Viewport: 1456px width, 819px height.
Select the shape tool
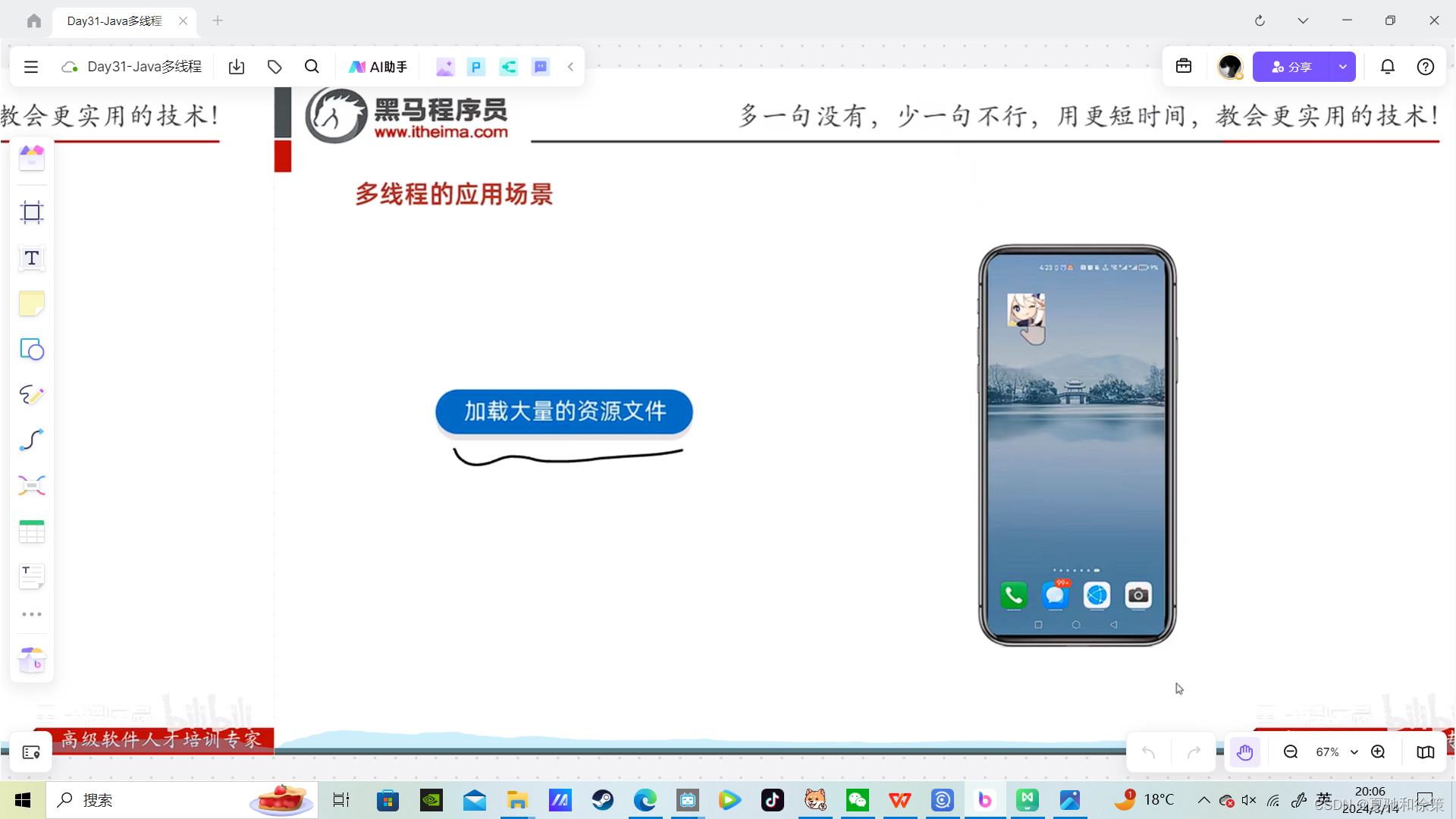pos(31,349)
